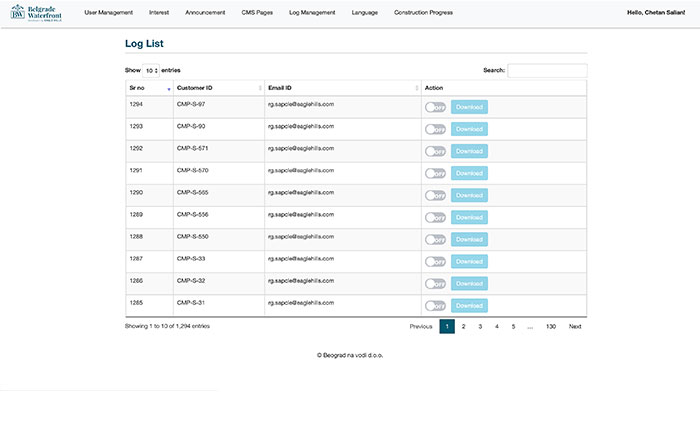Click the Beograd na vodi copyright text
Image resolution: width=700 pixels, height=435 pixels.
tap(350, 356)
